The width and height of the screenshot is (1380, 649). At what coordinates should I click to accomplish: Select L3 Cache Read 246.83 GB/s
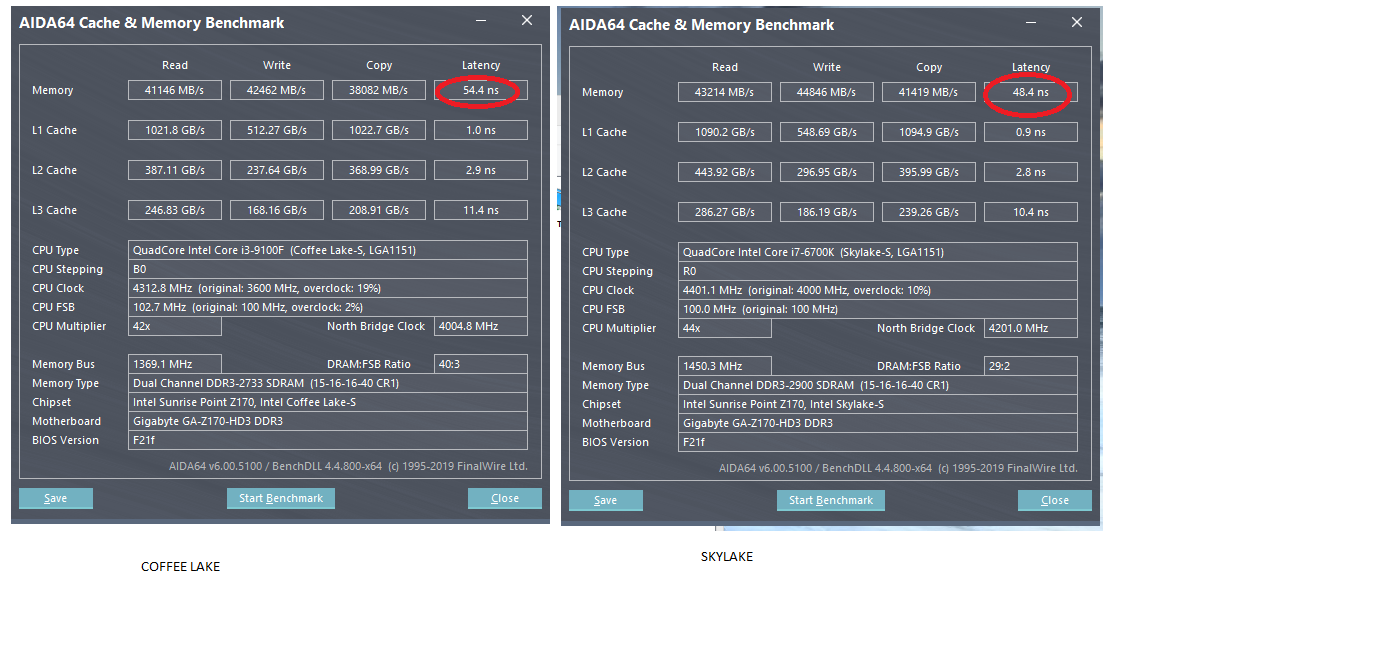click(x=175, y=210)
